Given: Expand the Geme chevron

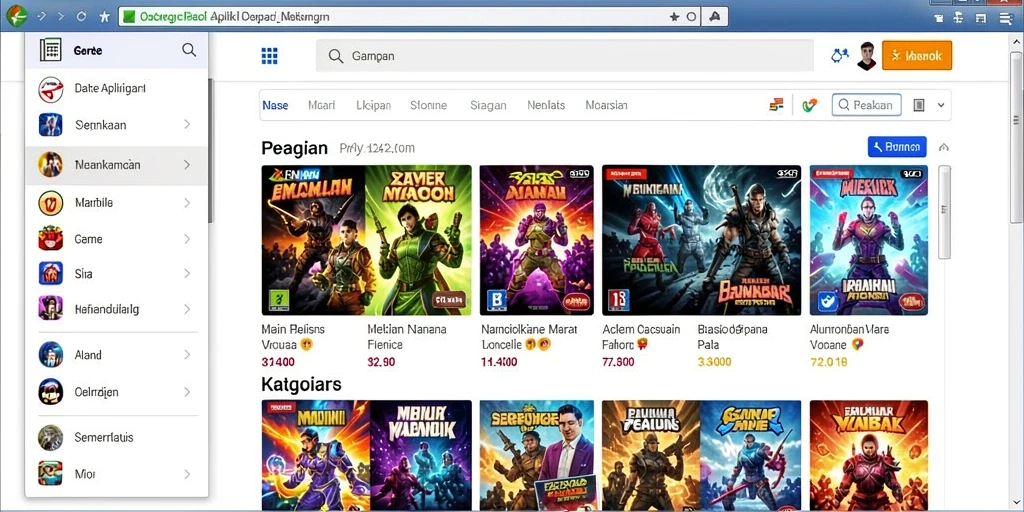Looking at the screenshot, I should tap(187, 239).
